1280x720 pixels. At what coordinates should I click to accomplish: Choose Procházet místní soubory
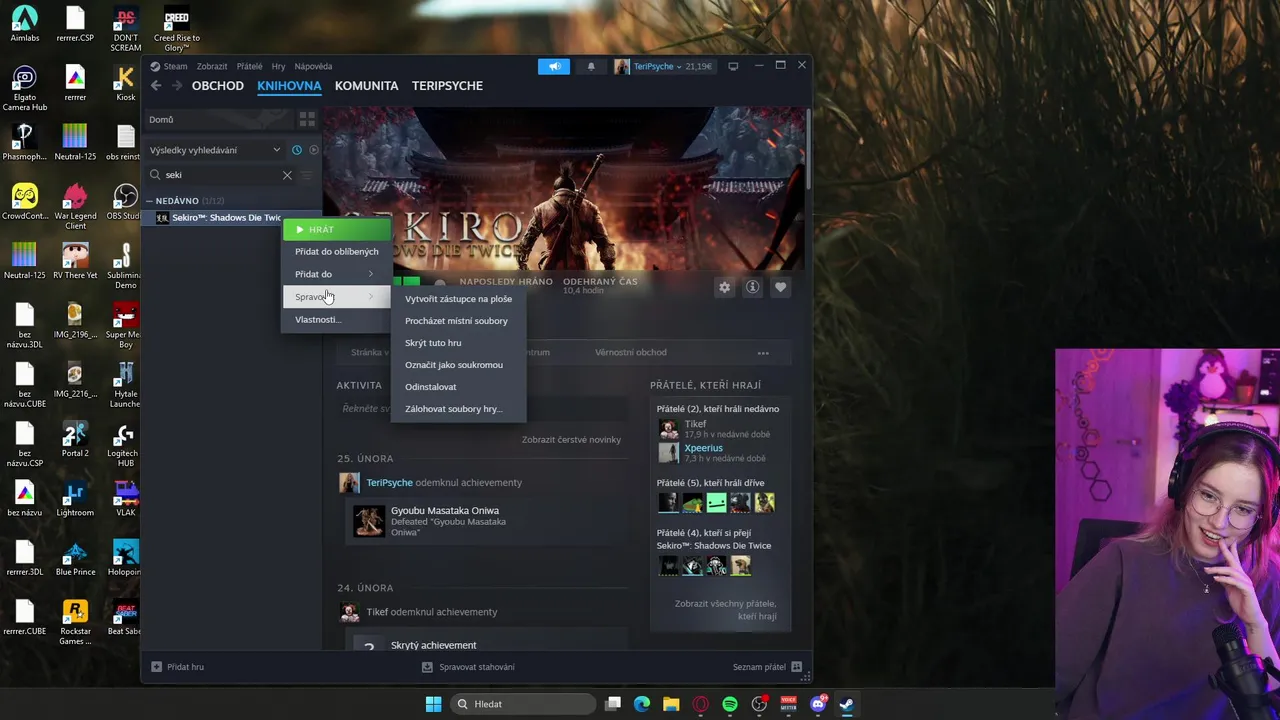point(458,321)
